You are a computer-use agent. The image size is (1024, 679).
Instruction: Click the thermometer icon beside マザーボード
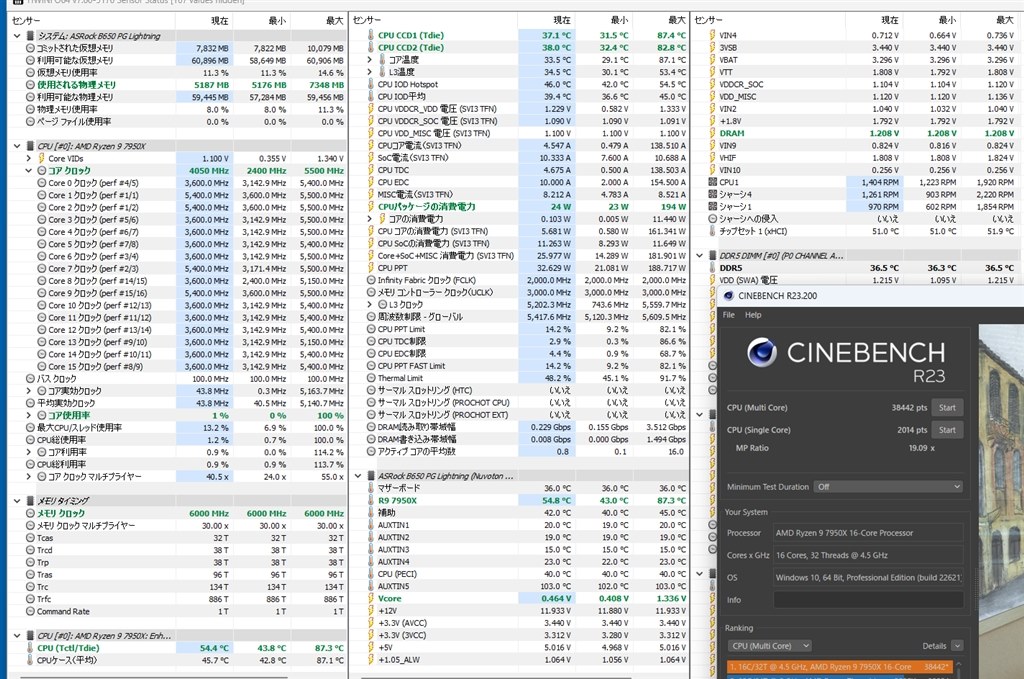370,488
